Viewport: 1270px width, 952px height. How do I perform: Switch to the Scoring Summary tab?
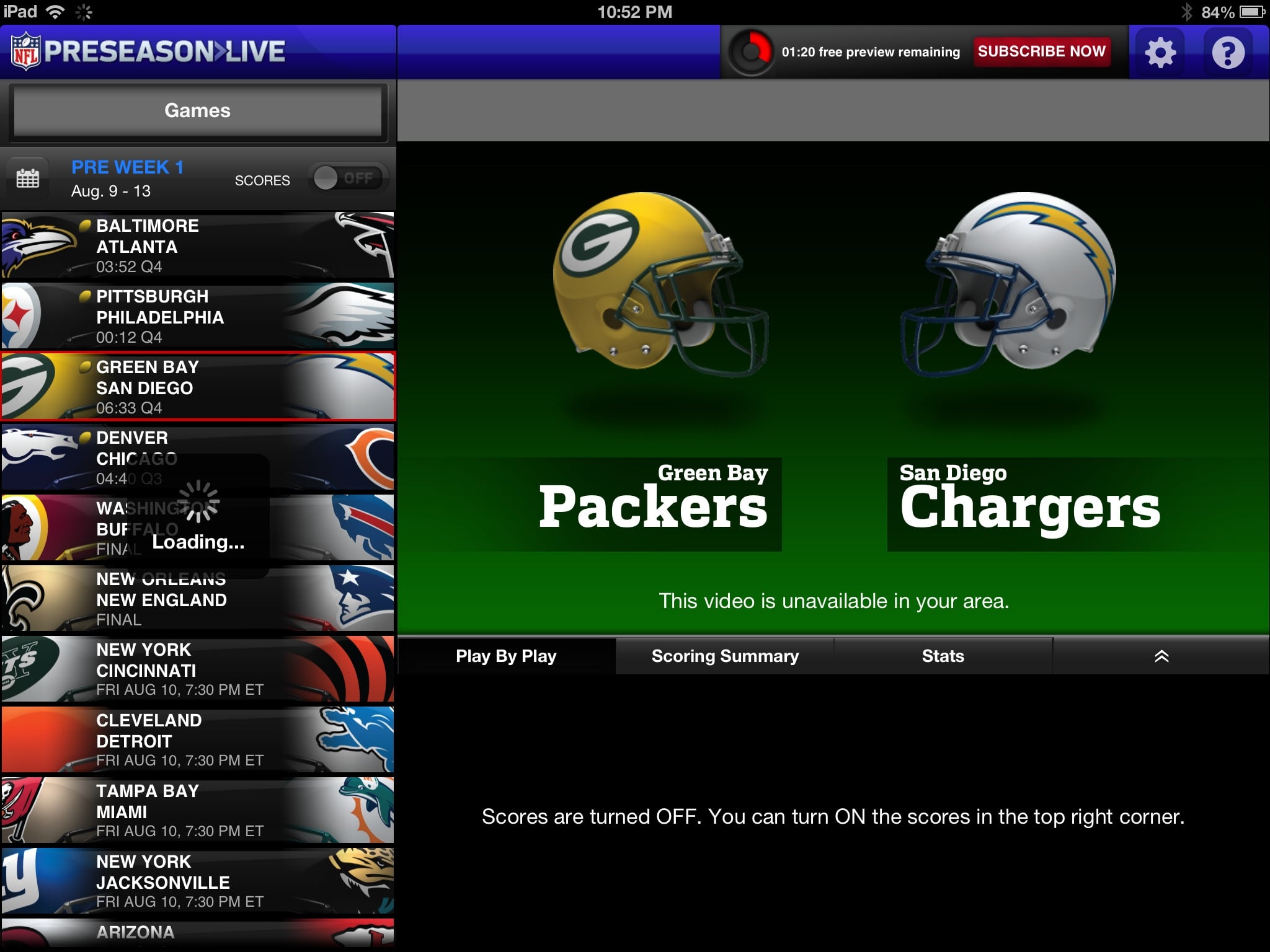point(725,656)
